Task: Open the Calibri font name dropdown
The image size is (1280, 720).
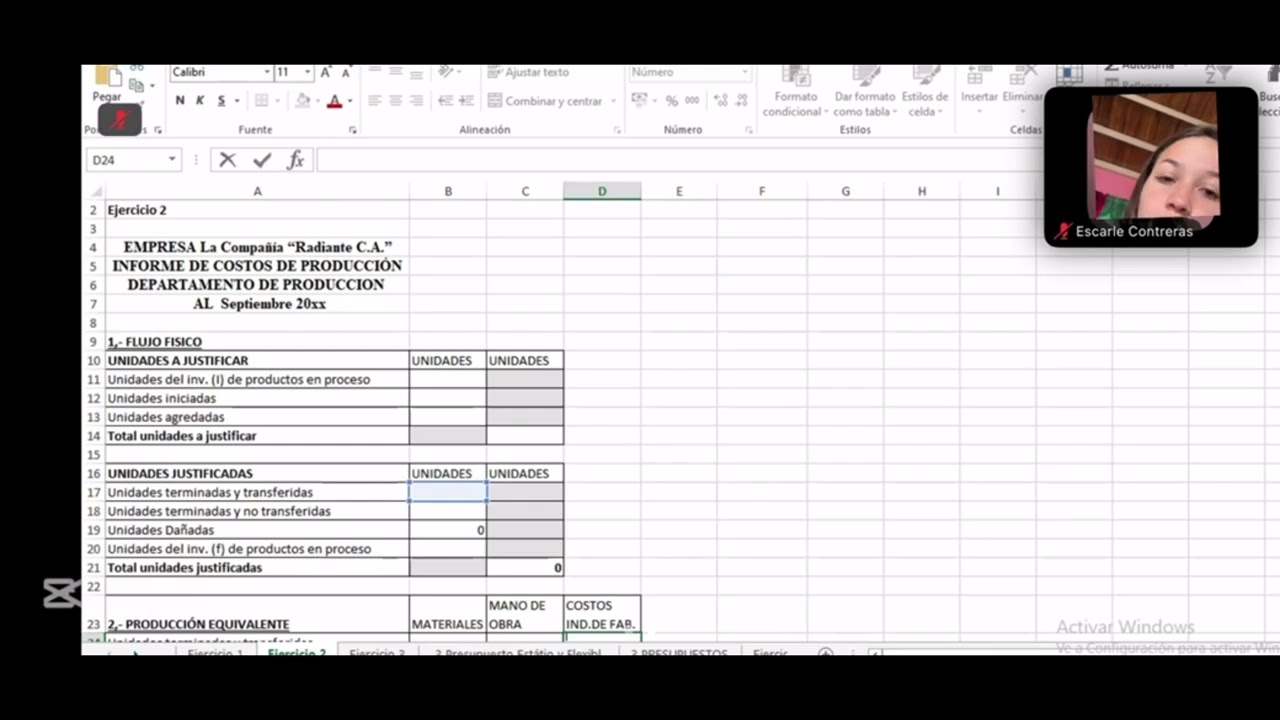Action: coord(267,72)
